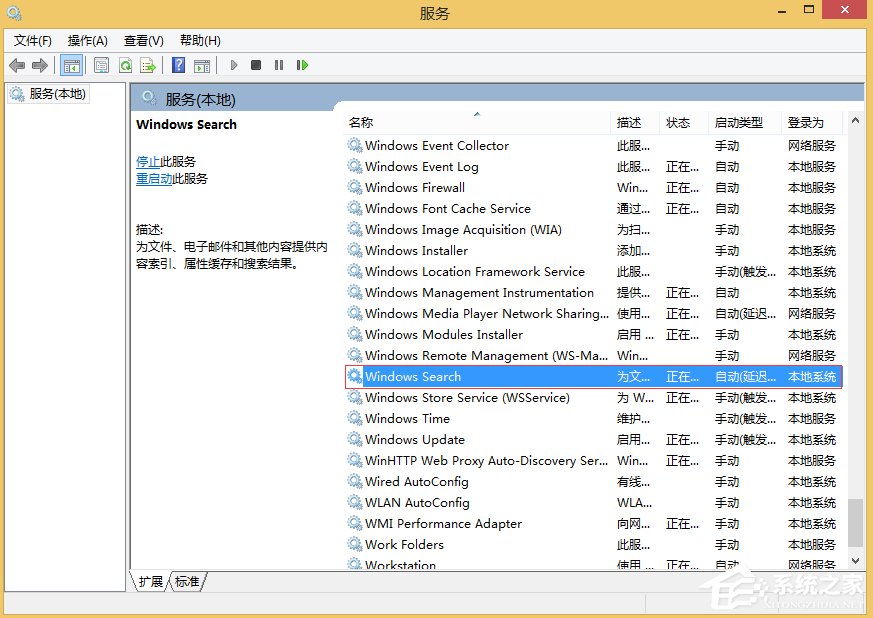Switch to the 标准 tab
873x618 pixels.
coord(186,581)
